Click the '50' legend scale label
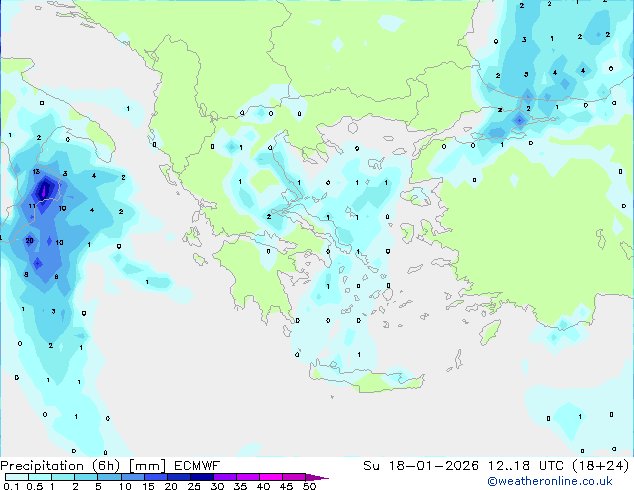The height and width of the screenshot is (490, 634). coord(310,486)
